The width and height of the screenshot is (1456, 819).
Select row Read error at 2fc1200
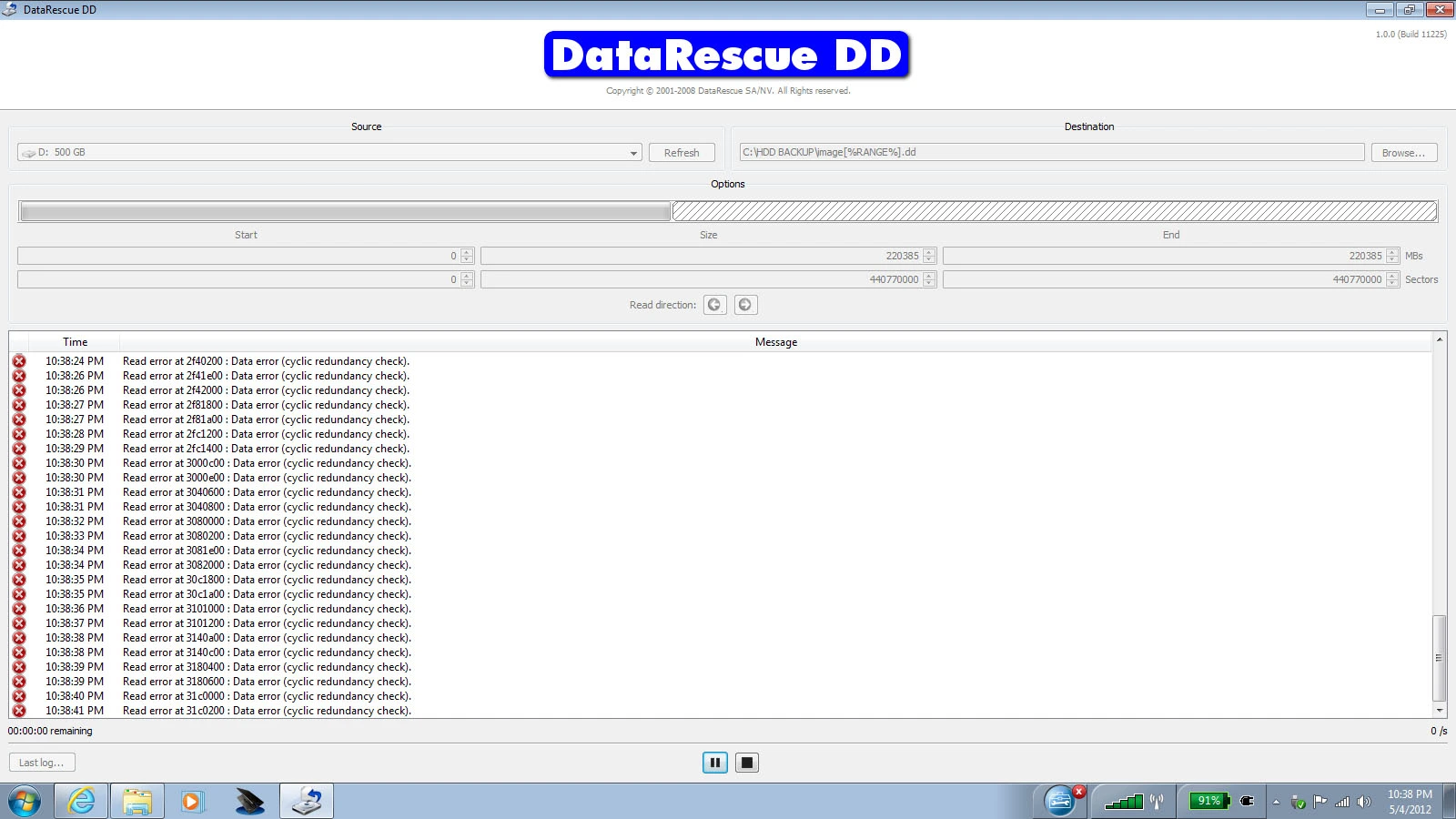point(721,434)
